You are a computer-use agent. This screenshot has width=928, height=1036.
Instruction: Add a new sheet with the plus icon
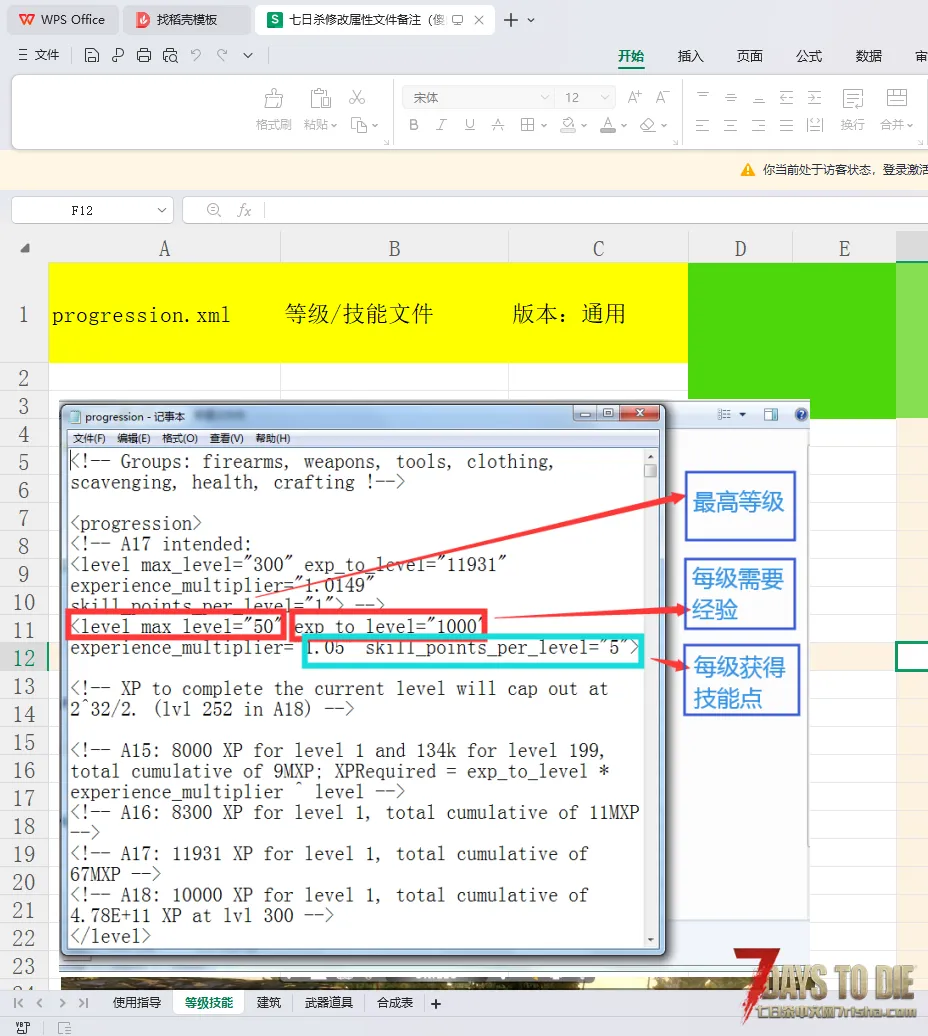click(436, 1004)
